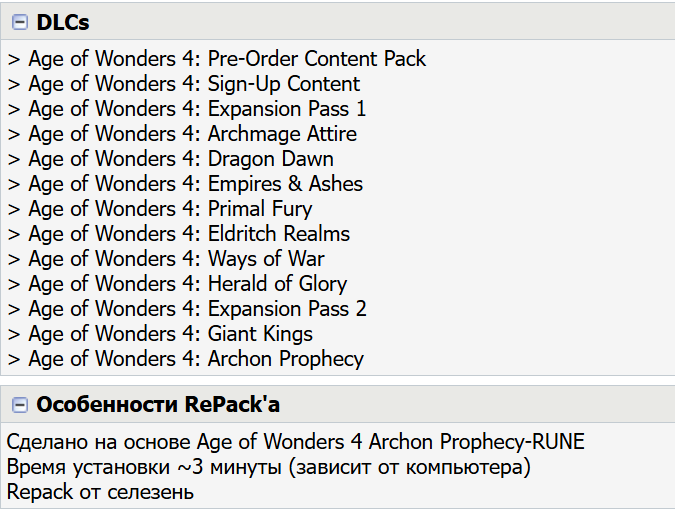The height and width of the screenshot is (510, 675).
Task: Select Pre-Order Content Pack entry
Action: click(217, 59)
